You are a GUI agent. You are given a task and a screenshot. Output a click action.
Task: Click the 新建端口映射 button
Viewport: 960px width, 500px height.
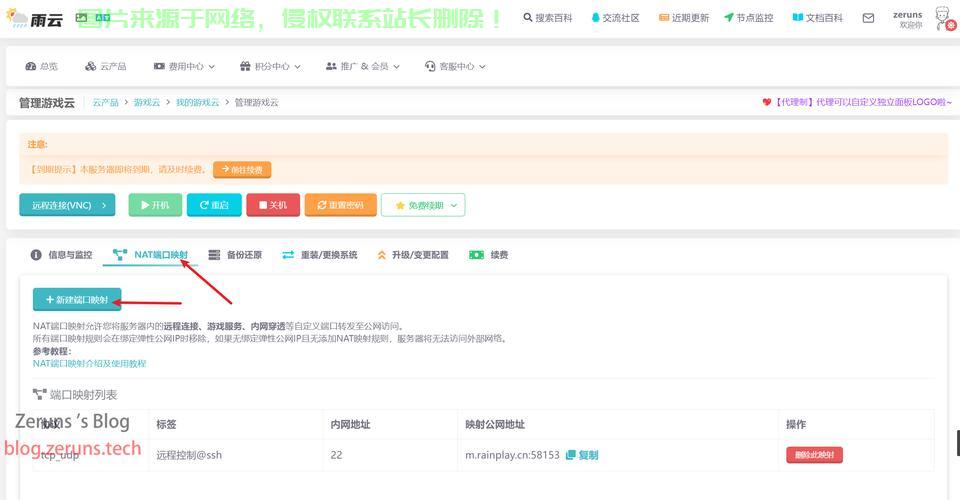pyautogui.click(x=77, y=300)
